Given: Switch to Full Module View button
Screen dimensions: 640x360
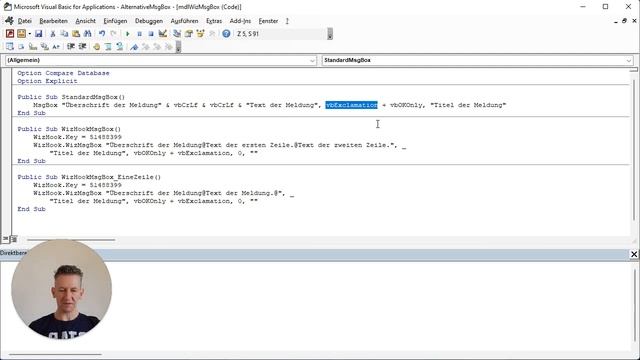Looking at the screenshot, I should (x=14, y=239).
